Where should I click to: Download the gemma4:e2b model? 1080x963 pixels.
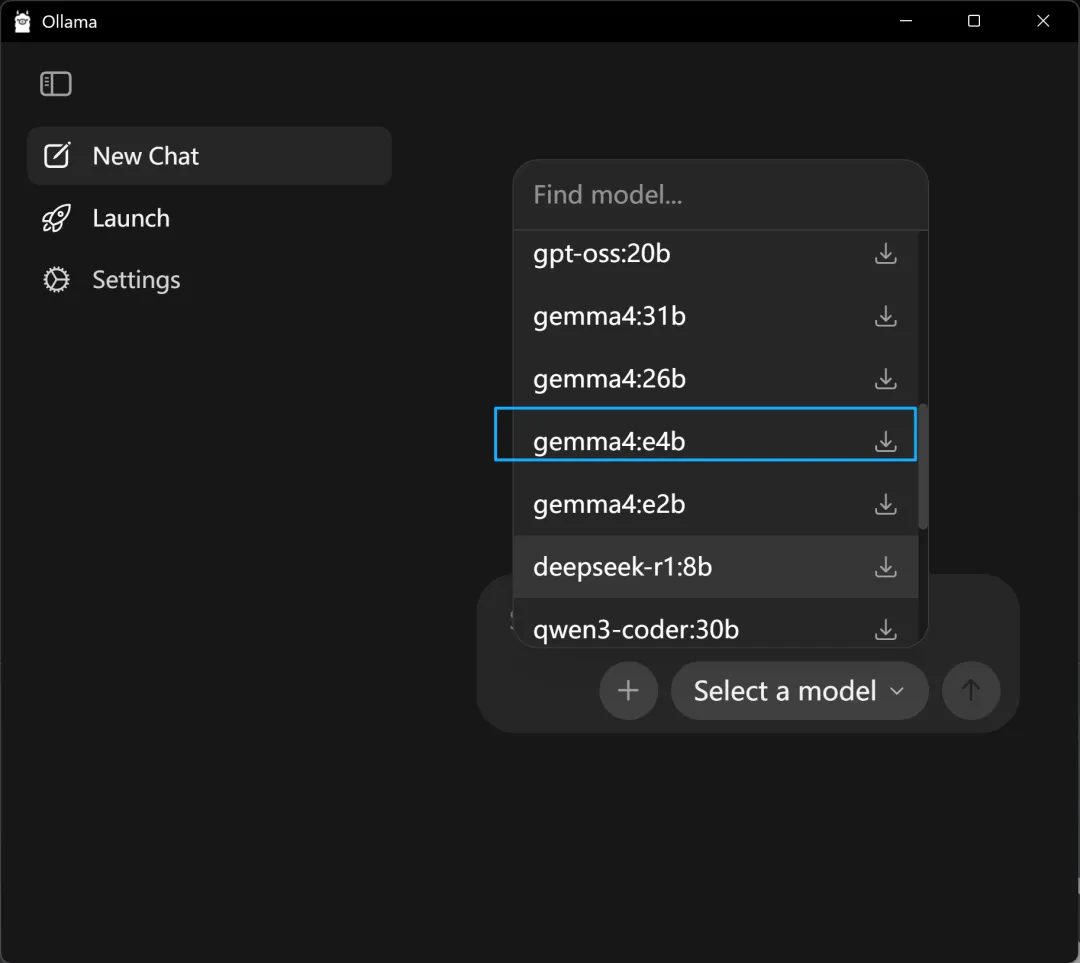pyautogui.click(x=885, y=505)
